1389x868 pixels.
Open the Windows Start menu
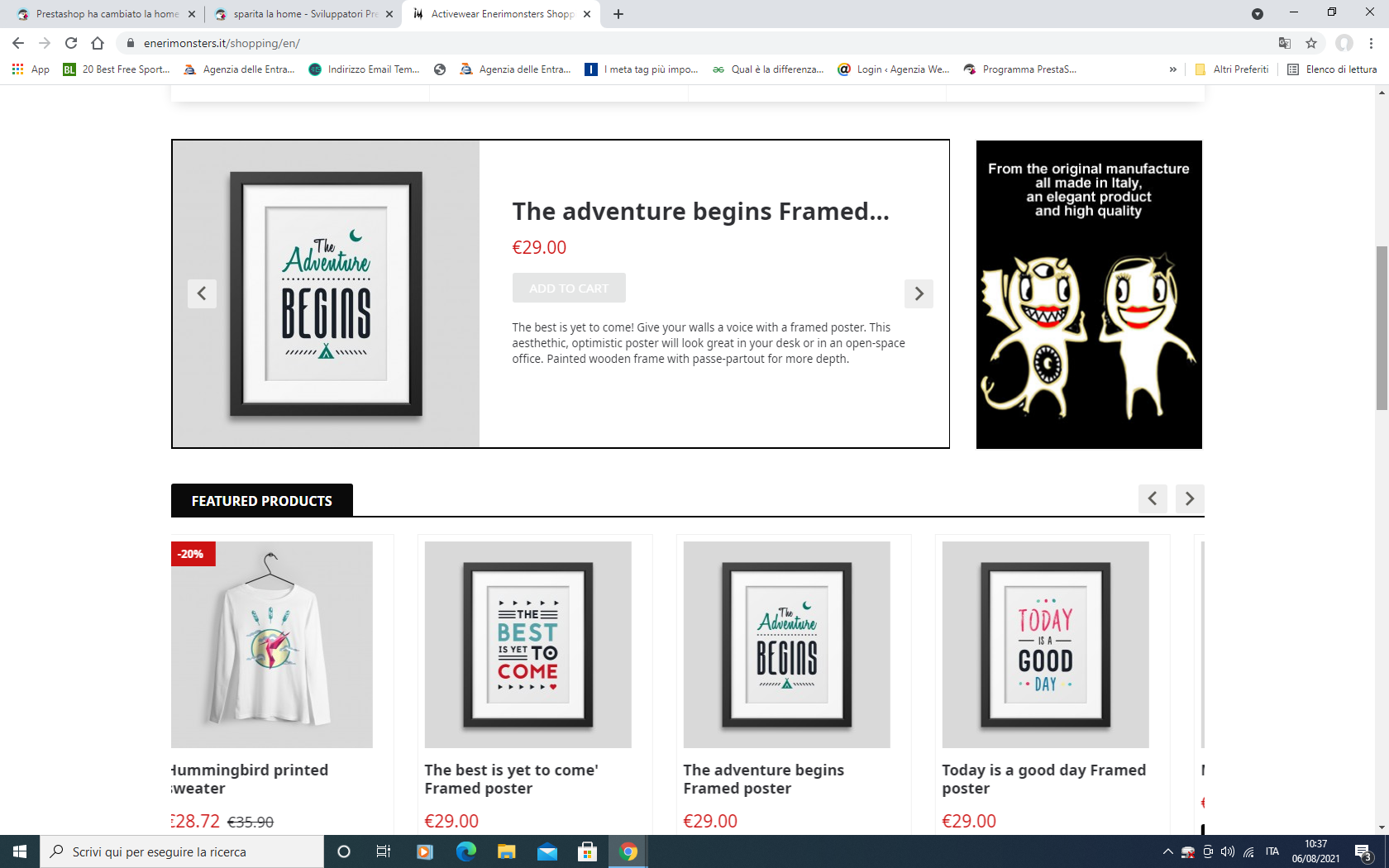click(20, 851)
